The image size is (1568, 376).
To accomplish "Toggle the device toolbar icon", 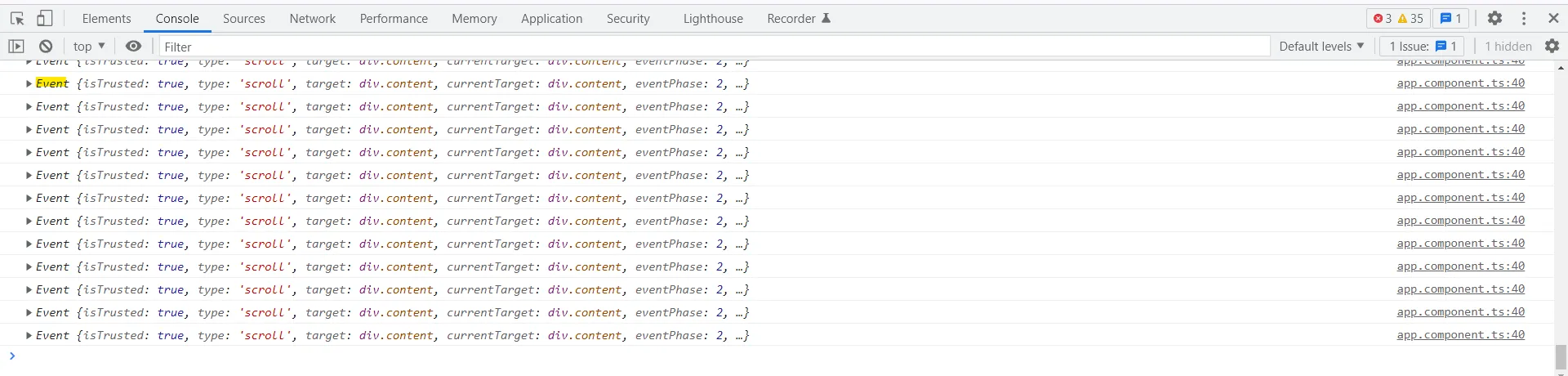I will (45, 18).
